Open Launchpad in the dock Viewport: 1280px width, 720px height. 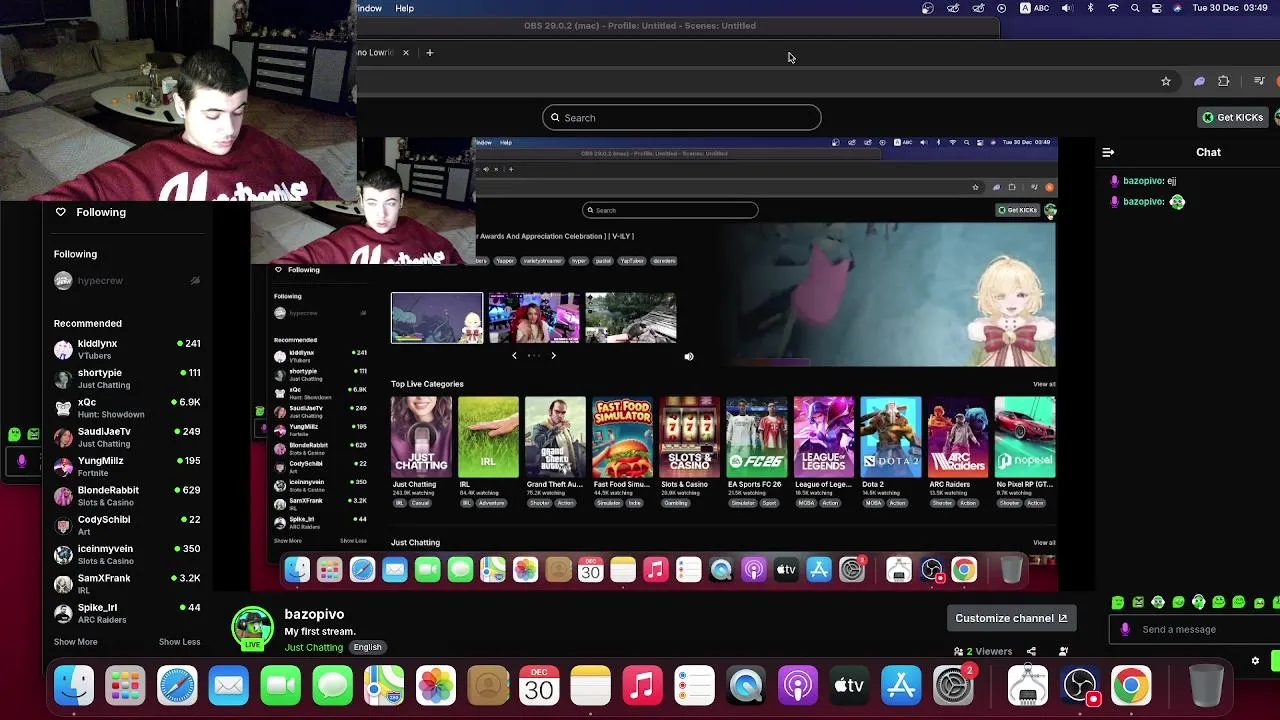(125, 686)
